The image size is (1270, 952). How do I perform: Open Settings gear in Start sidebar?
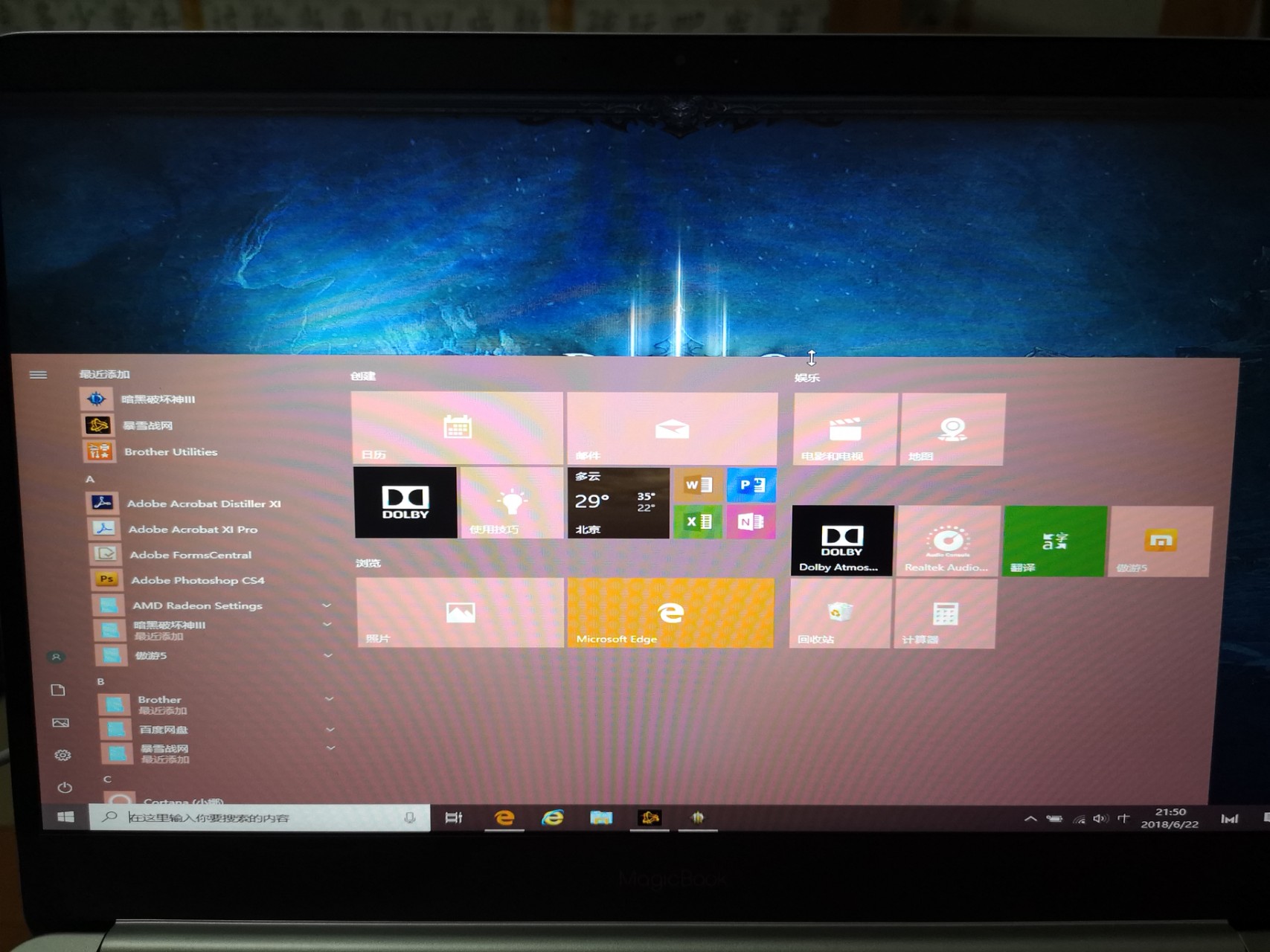point(62,755)
